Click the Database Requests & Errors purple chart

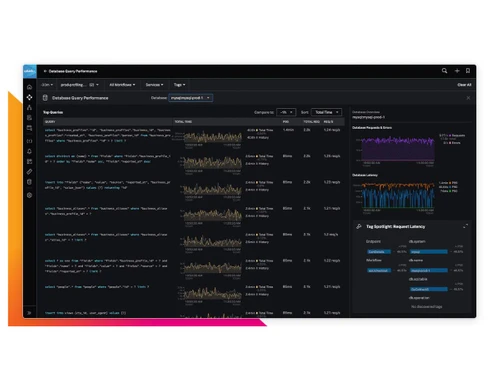[398, 149]
